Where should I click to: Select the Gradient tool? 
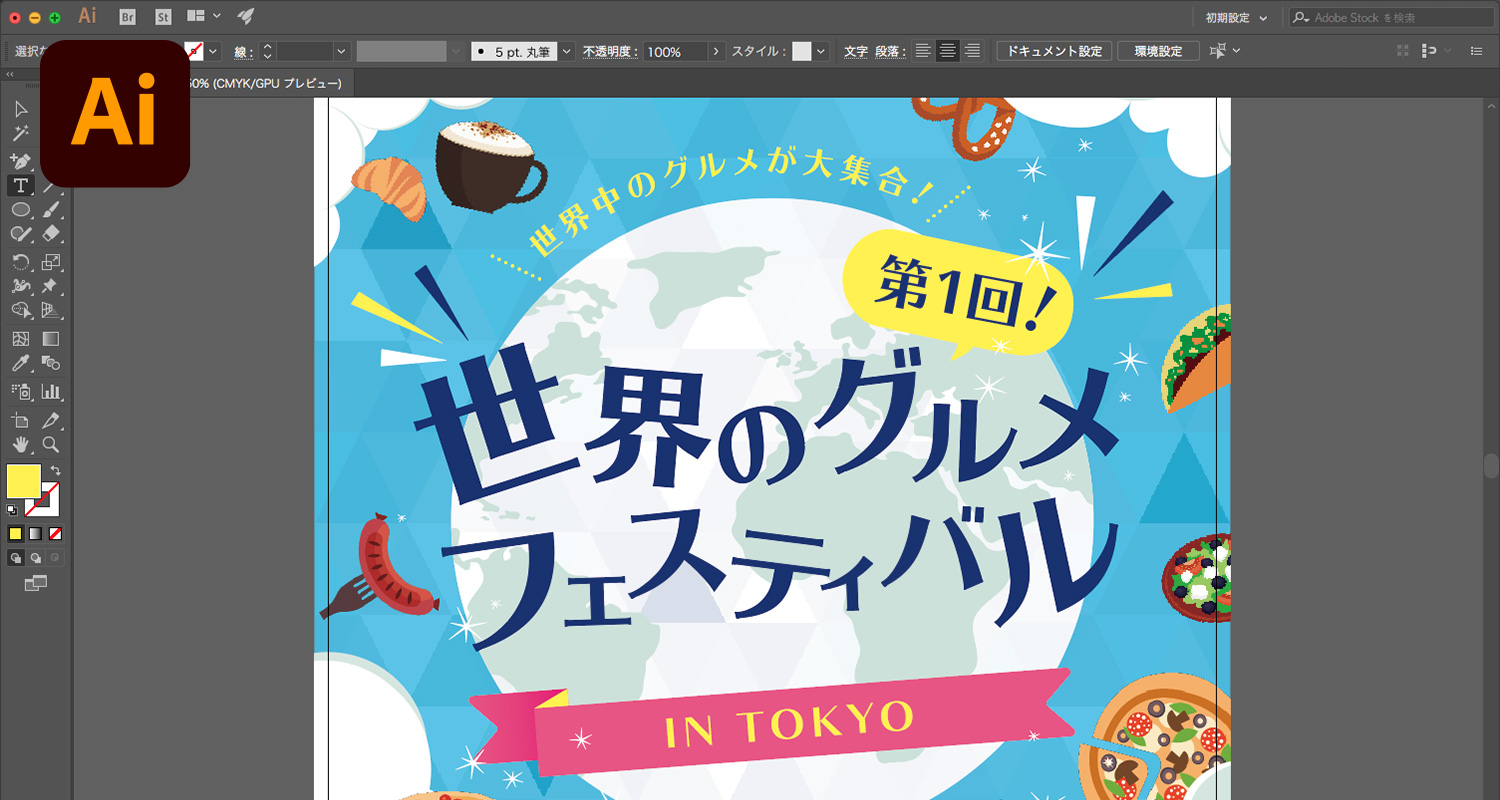[52, 340]
